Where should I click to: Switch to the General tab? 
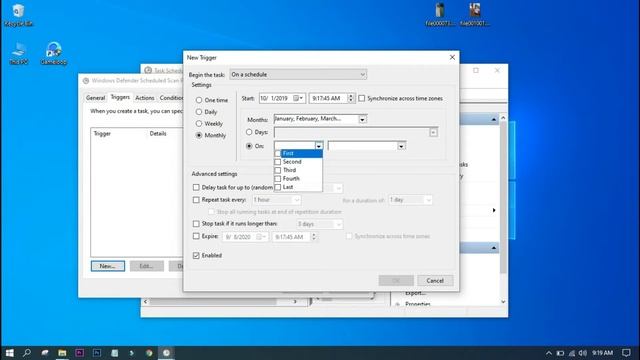pyautogui.click(x=96, y=98)
